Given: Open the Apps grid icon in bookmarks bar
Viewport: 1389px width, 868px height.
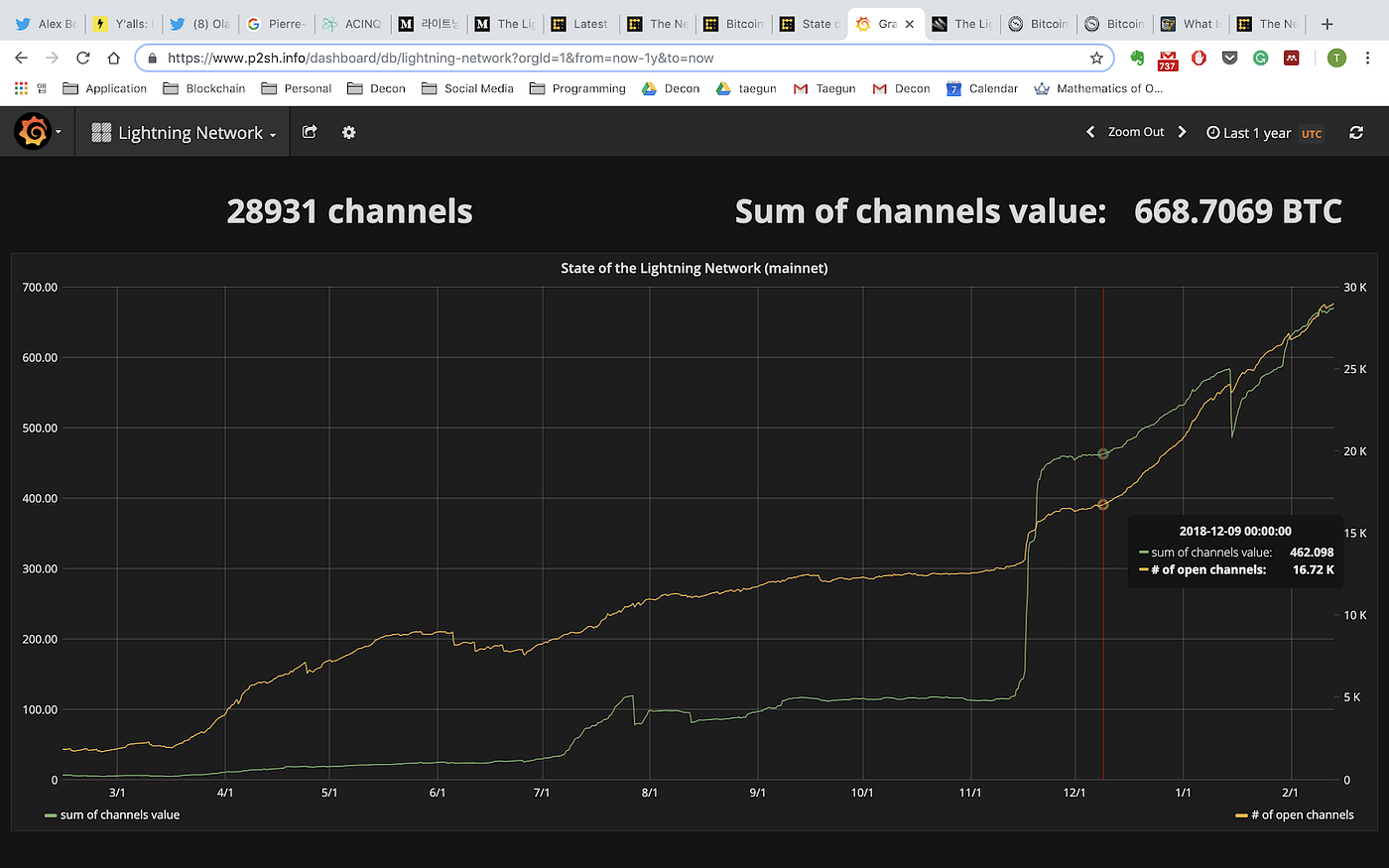Looking at the screenshot, I should click(x=21, y=88).
